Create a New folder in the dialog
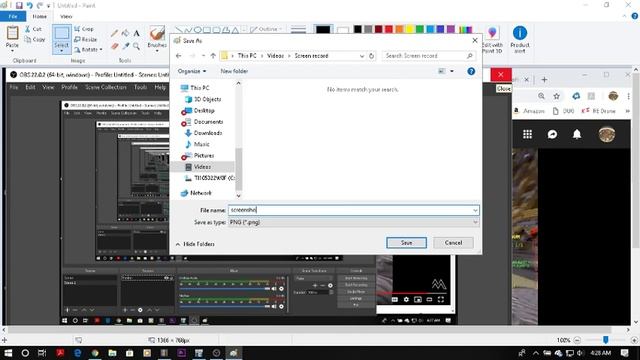The height and width of the screenshot is (360, 640). click(x=234, y=71)
